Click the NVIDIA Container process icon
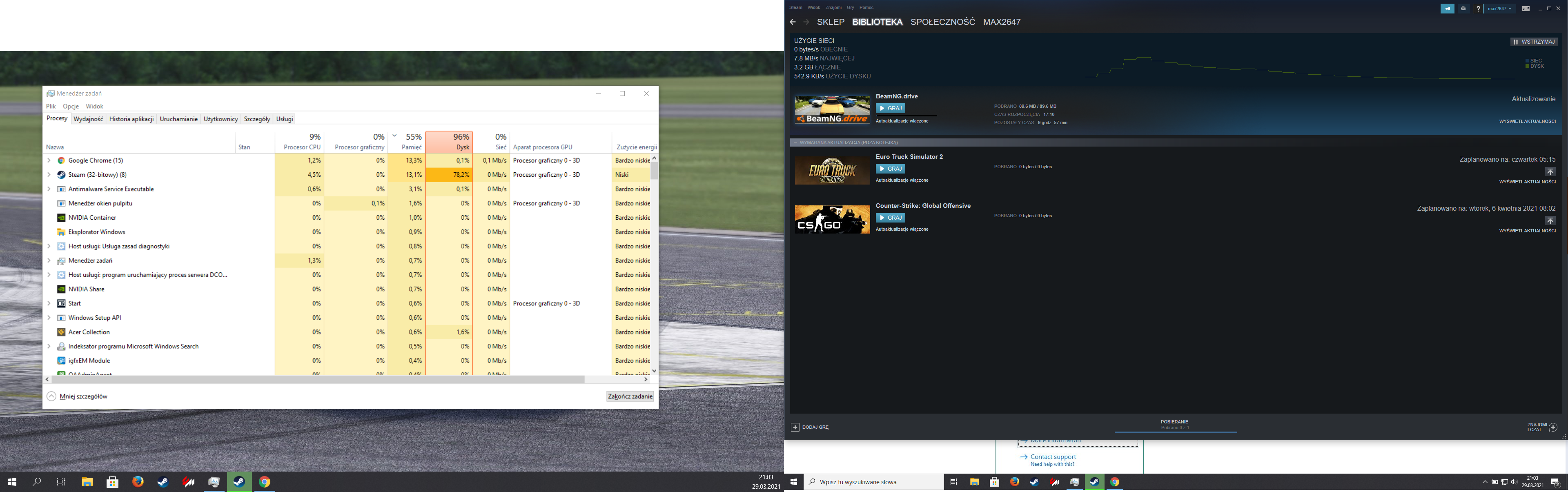 (61, 218)
